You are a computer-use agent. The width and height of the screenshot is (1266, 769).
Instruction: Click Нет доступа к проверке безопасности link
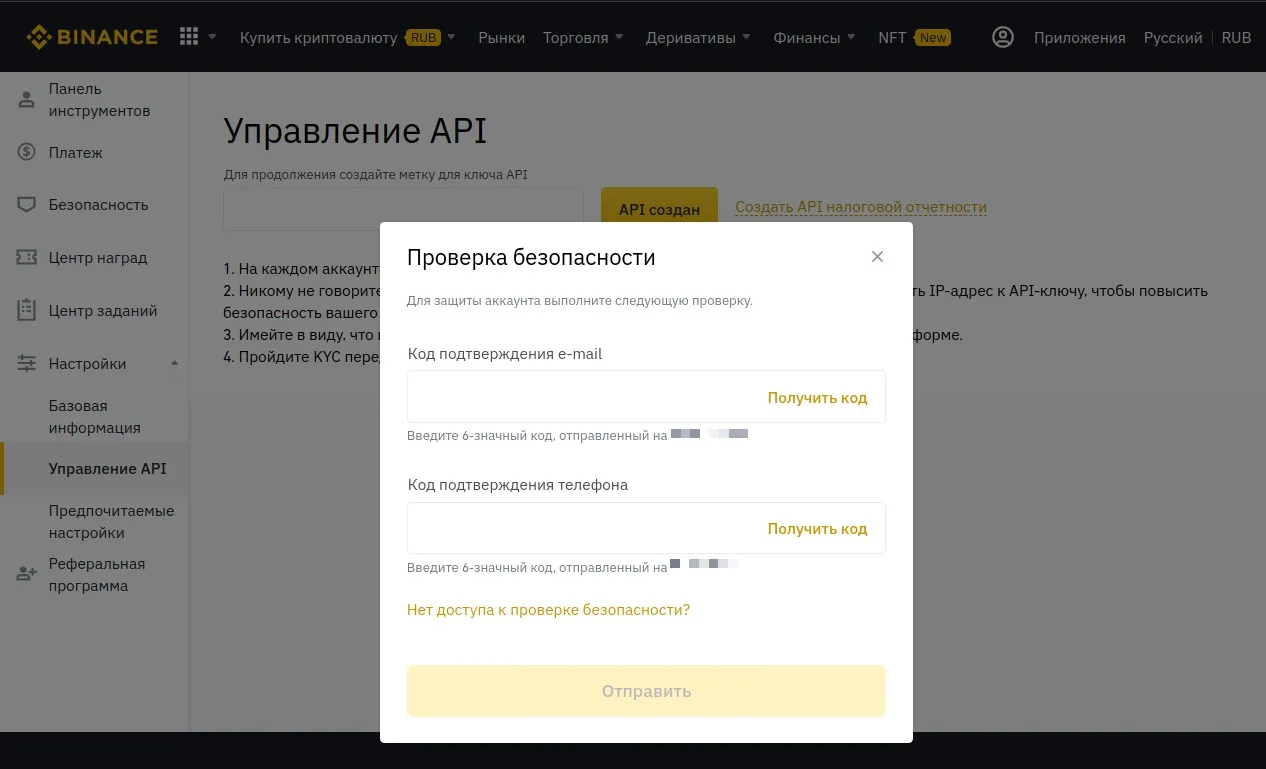[548, 609]
